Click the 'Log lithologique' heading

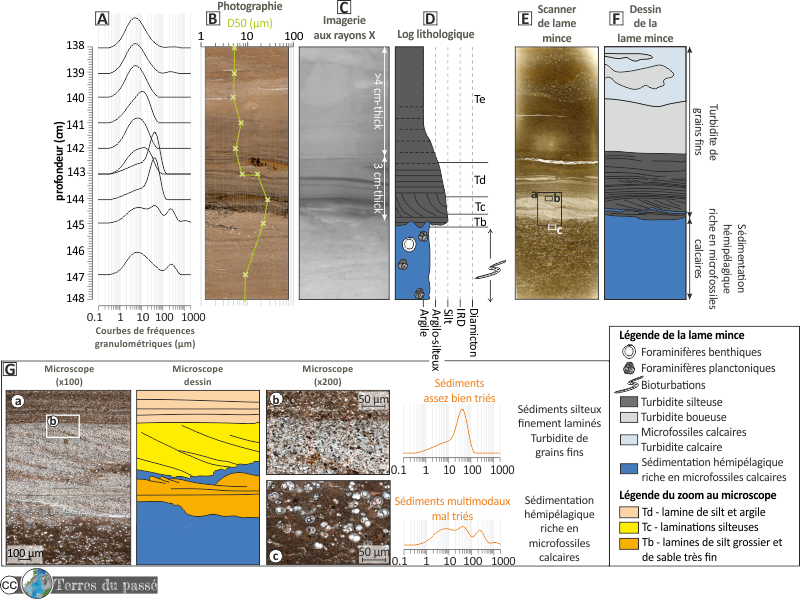tap(436, 34)
